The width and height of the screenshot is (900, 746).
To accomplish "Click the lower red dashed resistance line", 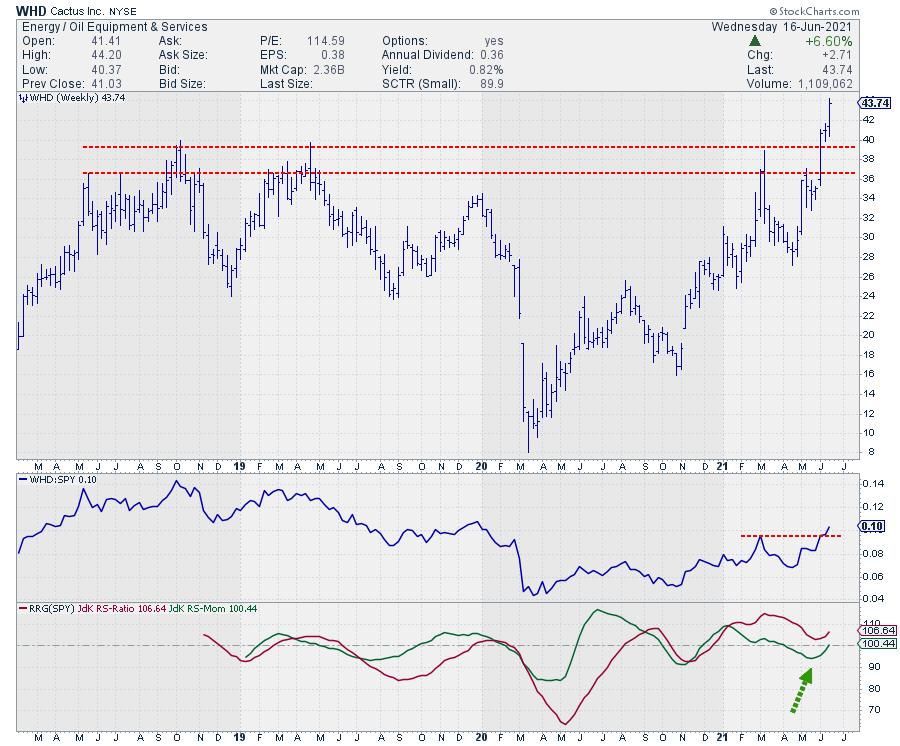I will click(x=450, y=173).
